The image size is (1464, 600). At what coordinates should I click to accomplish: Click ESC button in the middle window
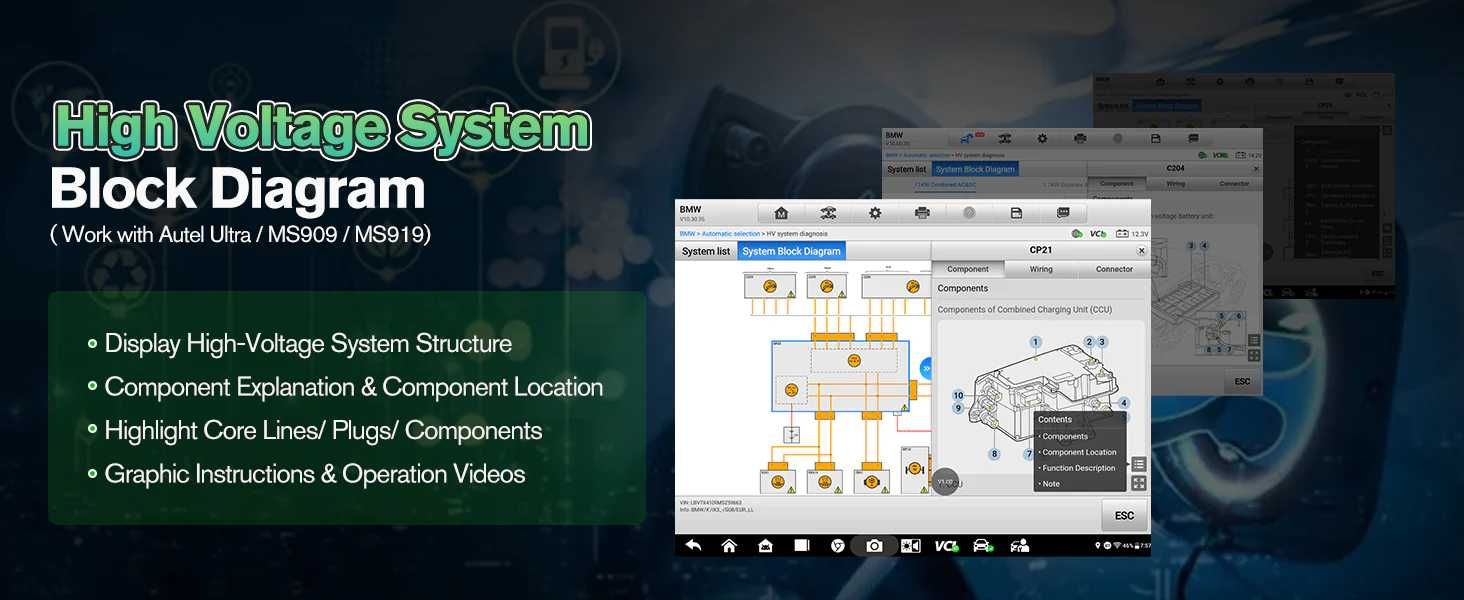pos(1242,381)
